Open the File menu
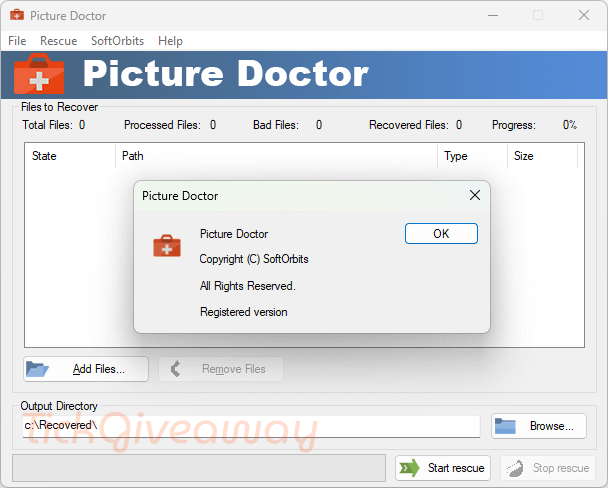This screenshot has height=488, width=608. tap(17, 41)
